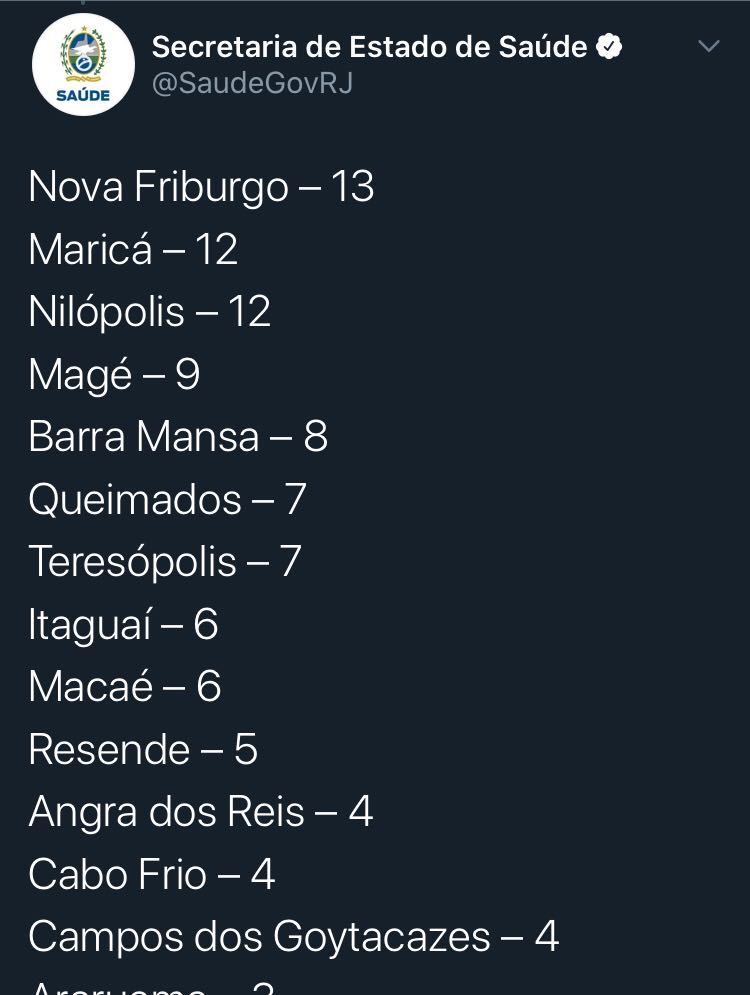Tap the Angra dos Reis – 4 entry
This screenshot has height=995, width=750.
point(201,812)
